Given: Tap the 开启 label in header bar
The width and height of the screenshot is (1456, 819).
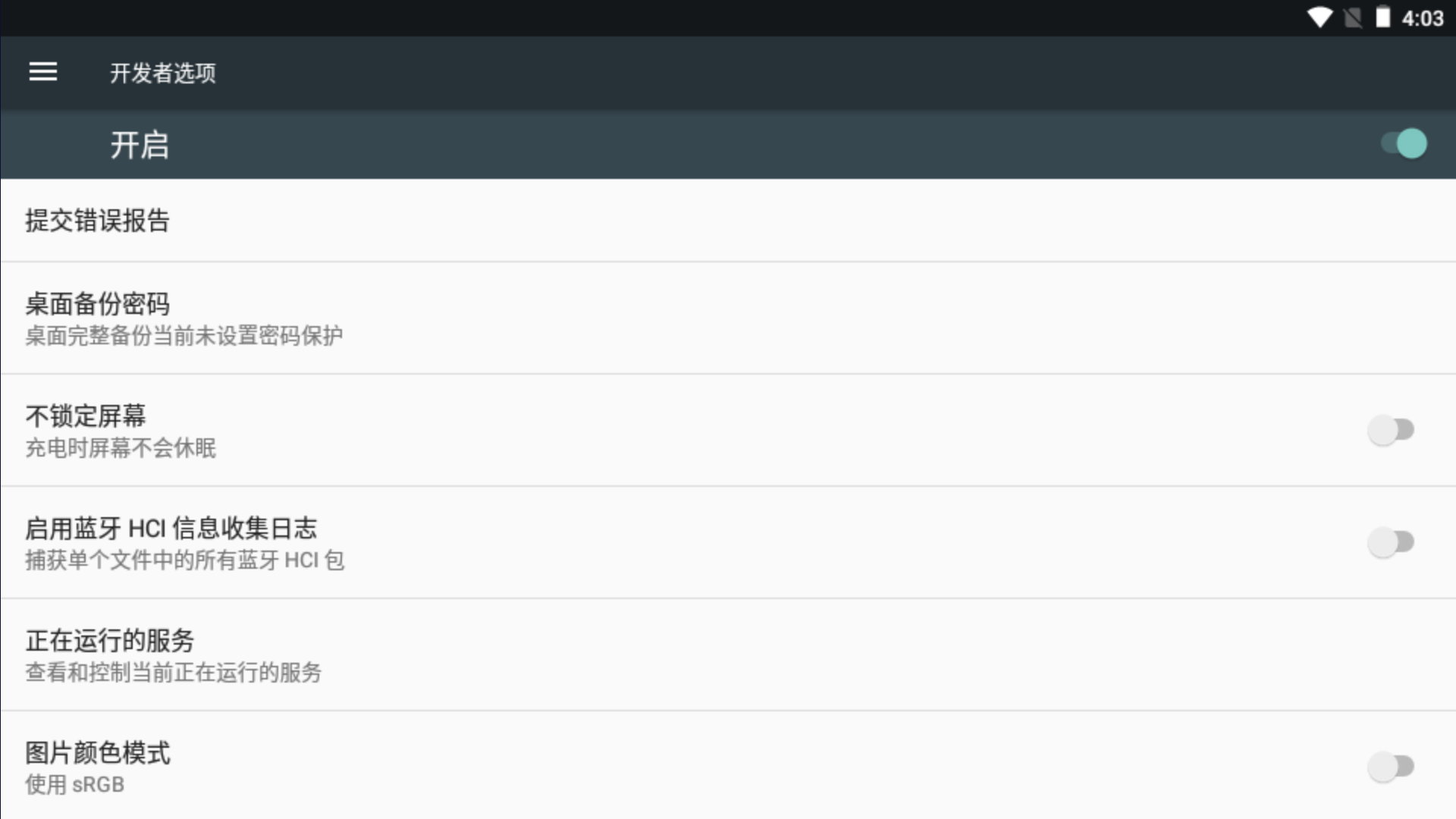Looking at the screenshot, I should coord(140,145).
